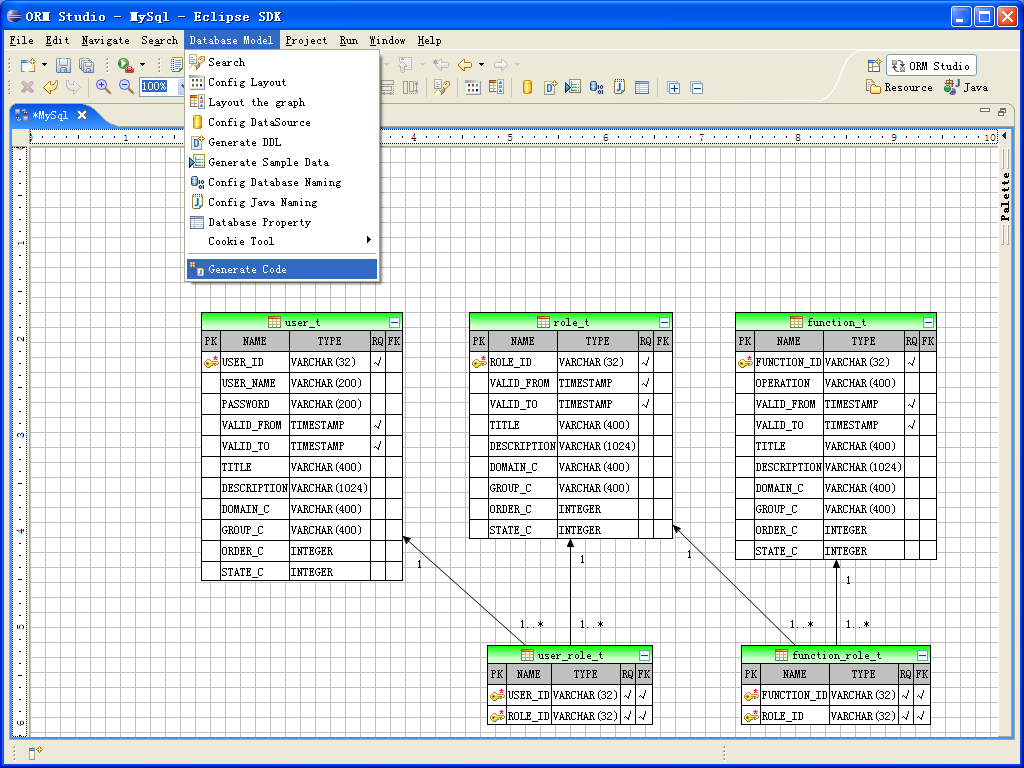Click the Undo yellow arrow icon

pos(50,86)
